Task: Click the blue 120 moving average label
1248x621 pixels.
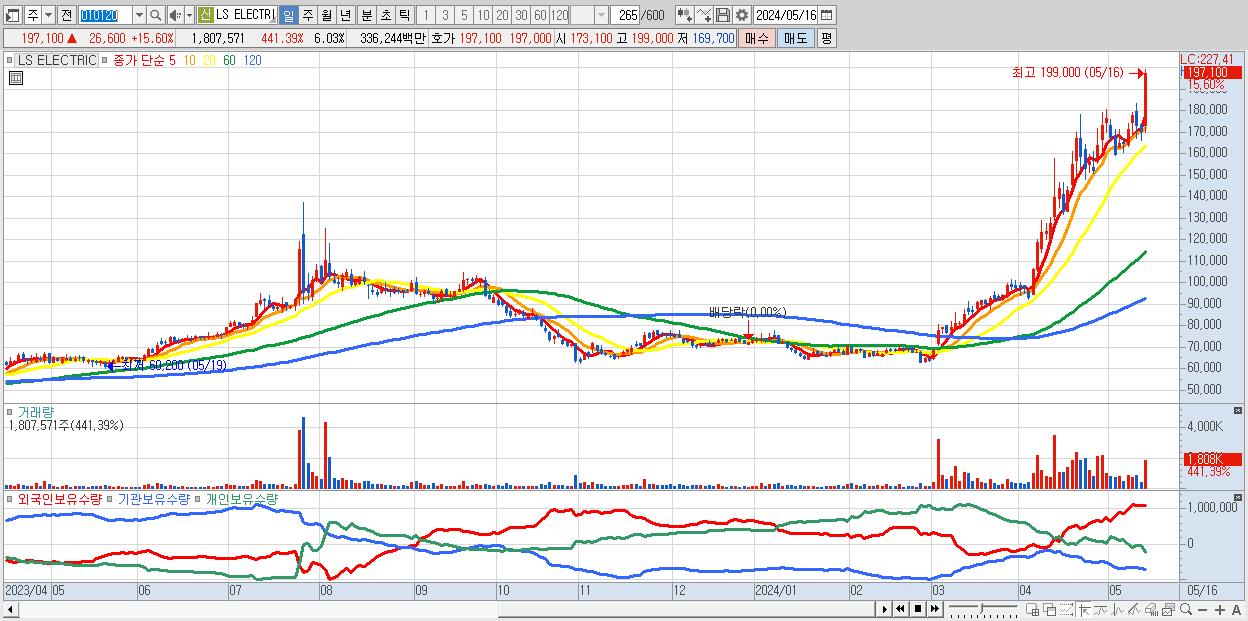Action: tap(253, 60)
